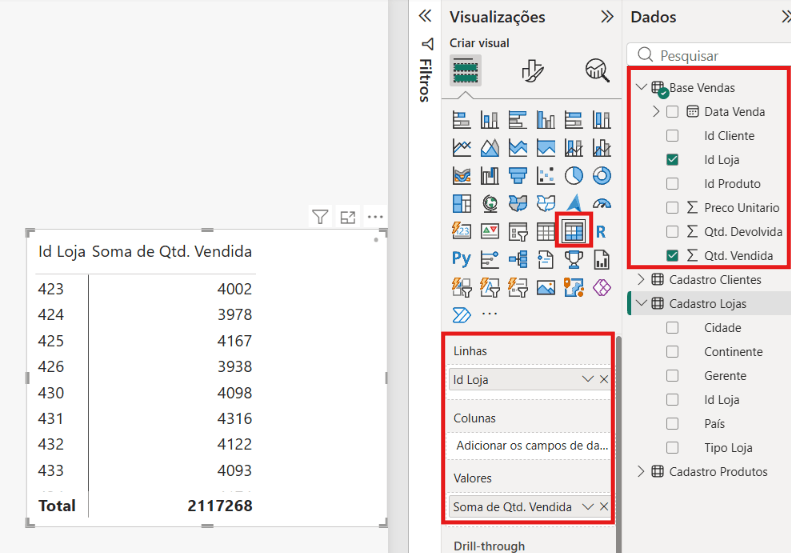Collapse the Base Vendas table

641,87
